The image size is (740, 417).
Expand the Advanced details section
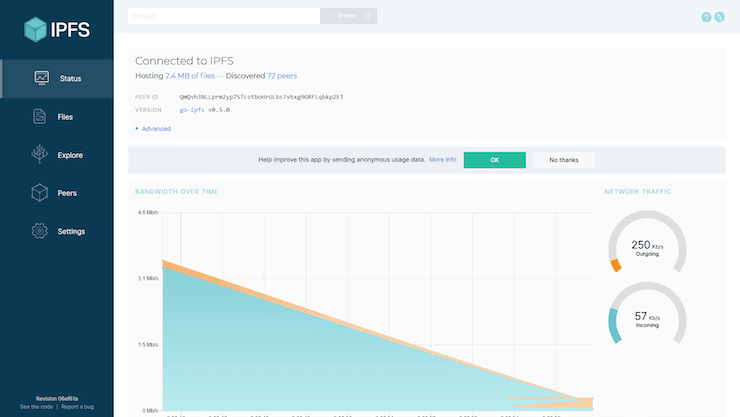[x=153, y=129]
